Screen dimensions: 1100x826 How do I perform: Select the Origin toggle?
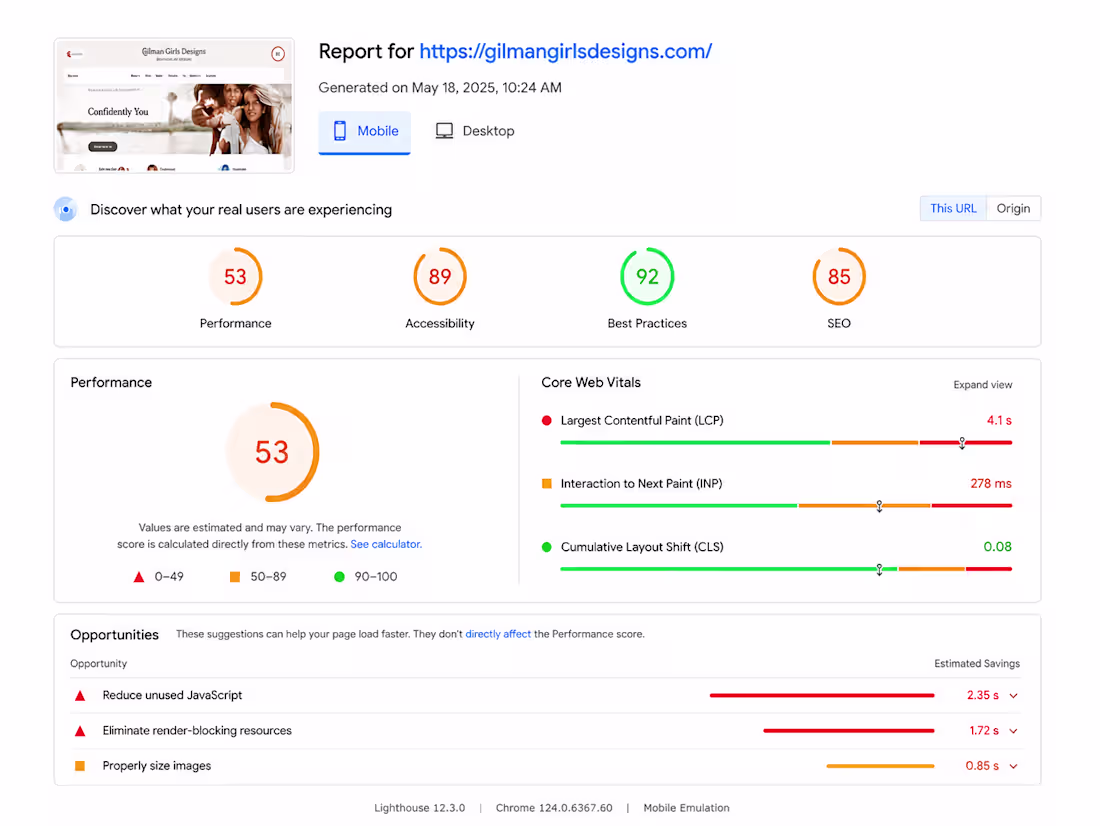pyautogui.click(x=1014, y=208)
